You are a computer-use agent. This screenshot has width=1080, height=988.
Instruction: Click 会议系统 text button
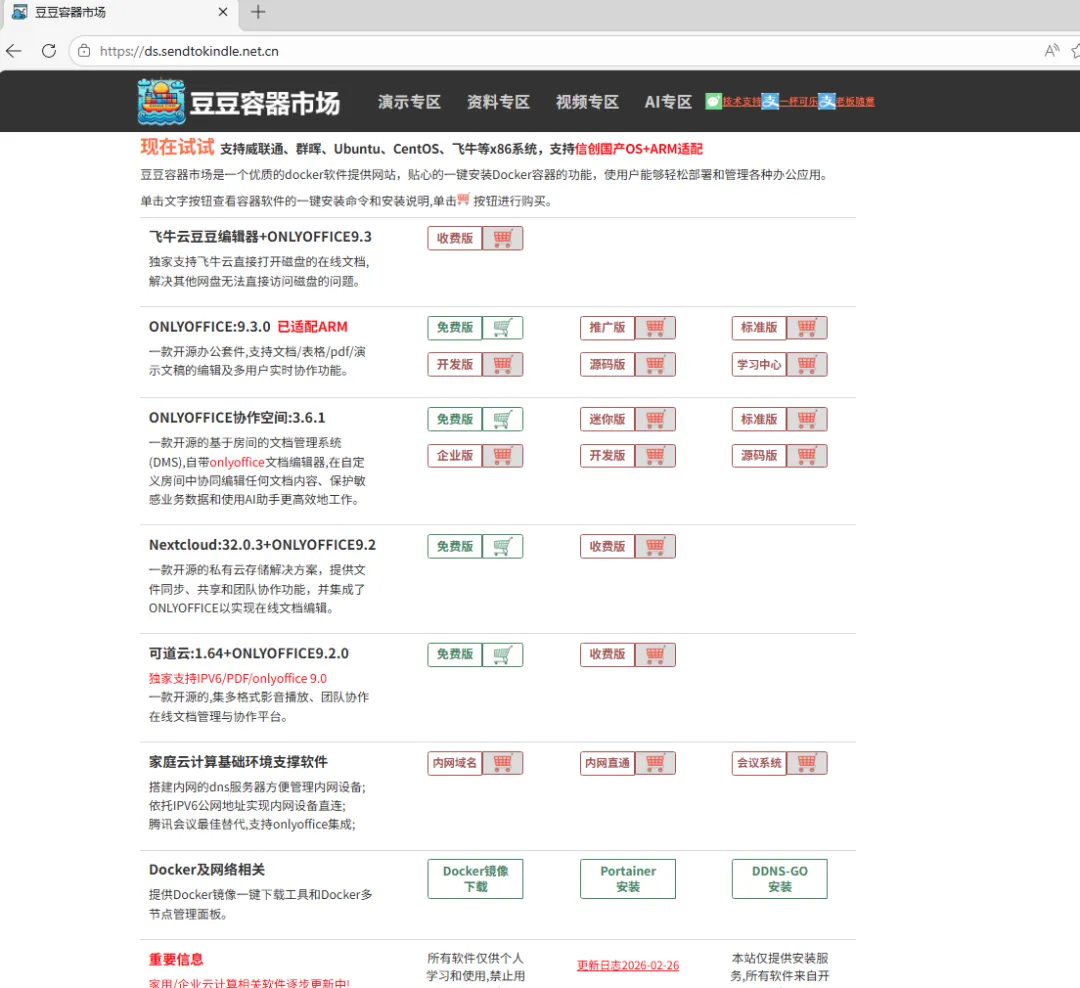(x=759, y=763)
